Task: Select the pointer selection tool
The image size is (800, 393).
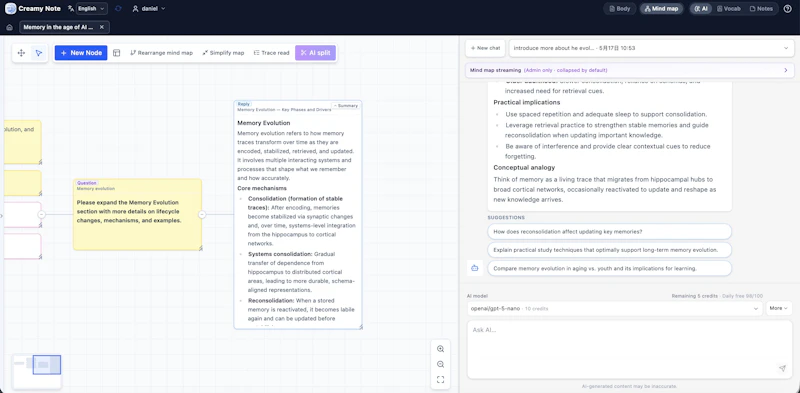Action: pos(39,53)
